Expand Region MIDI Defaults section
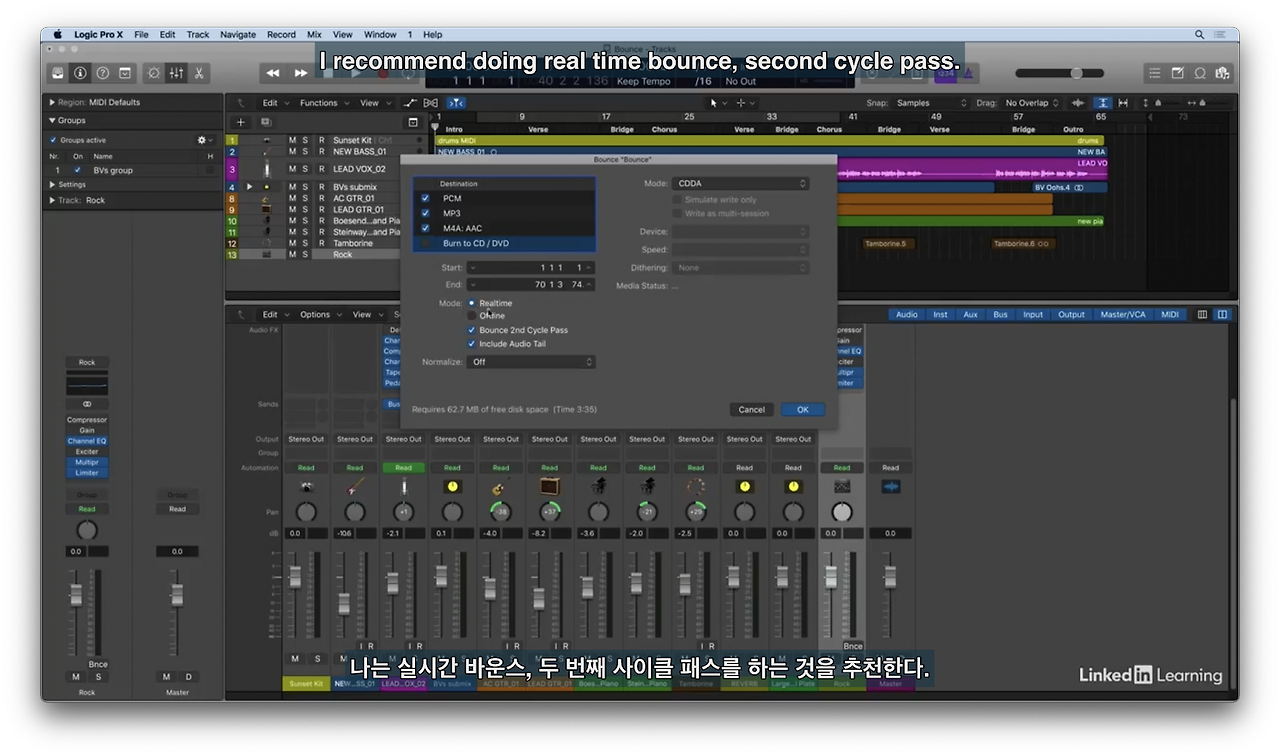Viewport: 1280px width, 756px height. tap(52, 102)
